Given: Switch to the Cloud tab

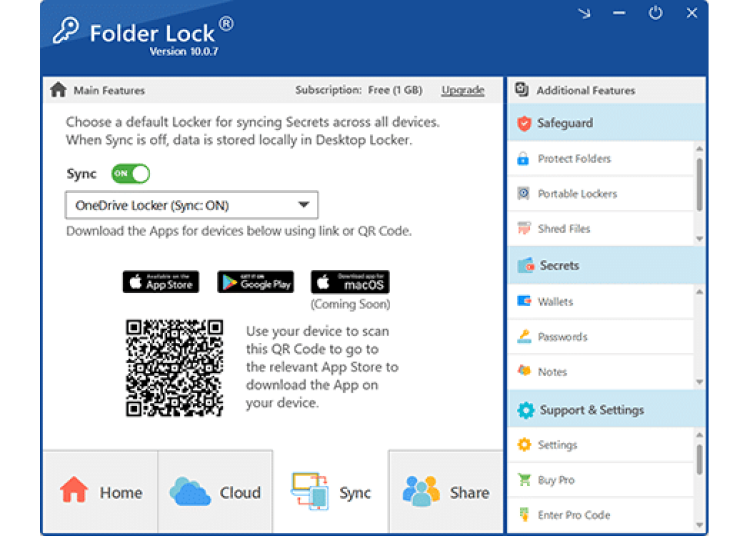Looking at the screenshot, I should click(x=215, y=492).
